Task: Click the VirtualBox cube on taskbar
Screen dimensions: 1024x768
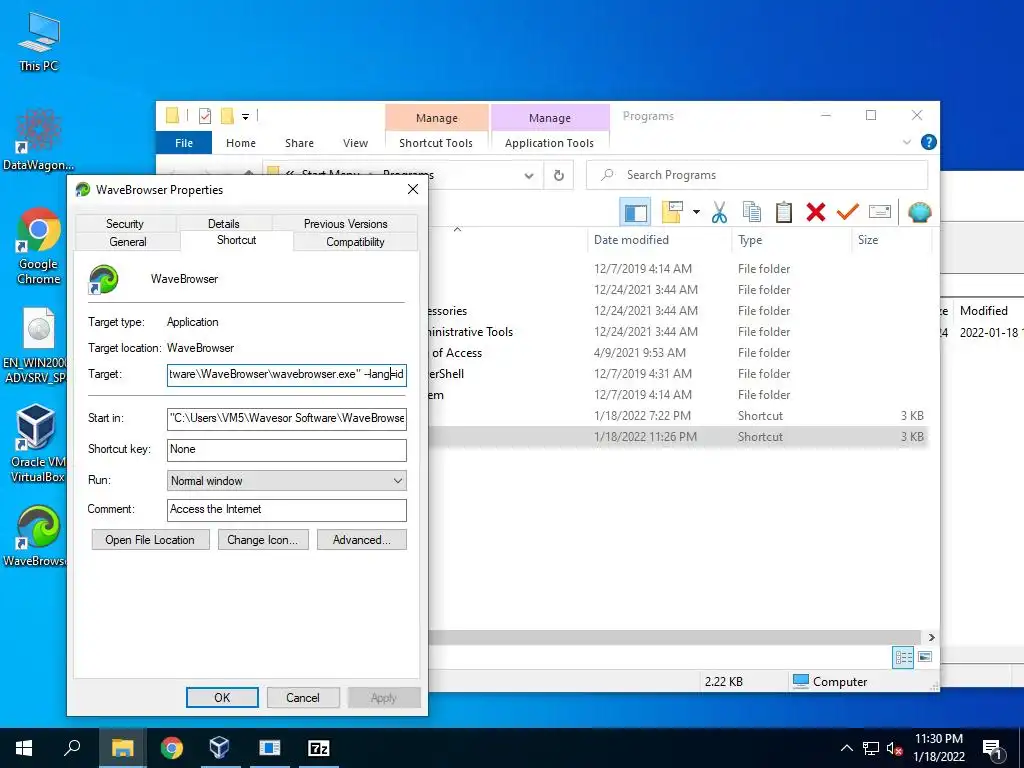Action: [219, 748]
